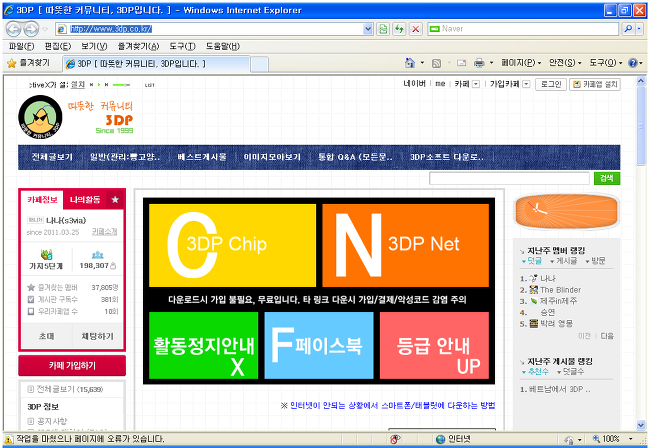Image resolution: width=650 pixels, height=448 pixels.
Task: Open a new blank browser tab
Action: (260, 64)
